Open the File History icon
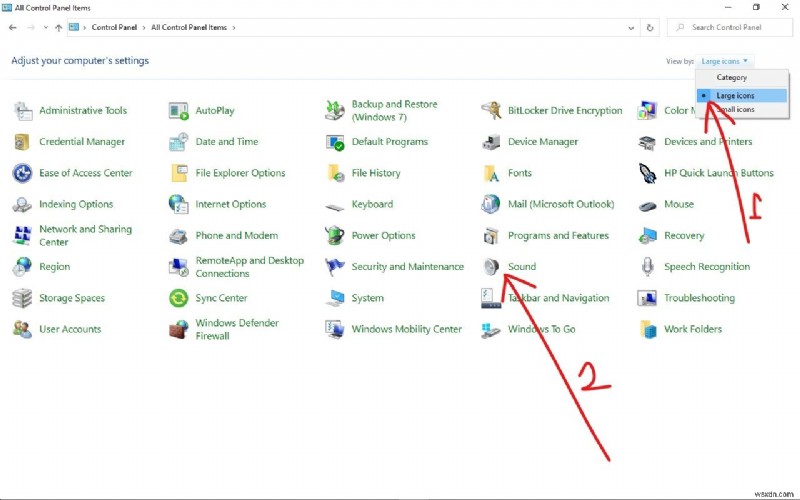This screenshot has width=800, height=500. [x=336, y=173]
